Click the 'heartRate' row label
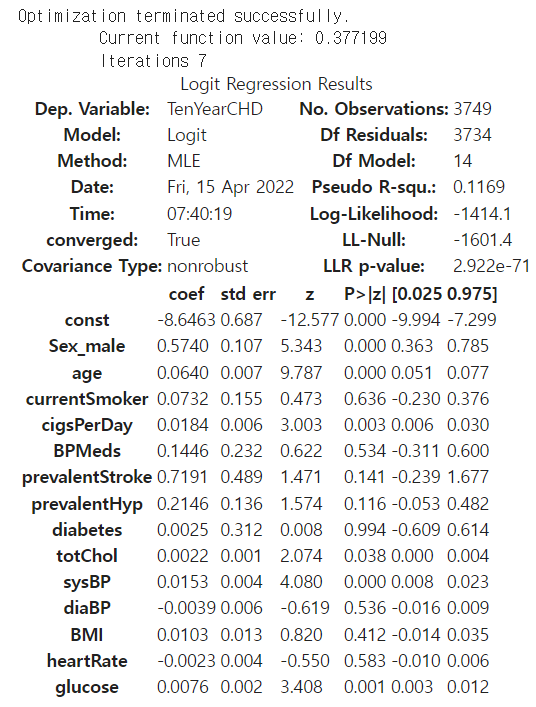Image resolution: width=536 pixels, height=707 pixels. pos(87,661)
